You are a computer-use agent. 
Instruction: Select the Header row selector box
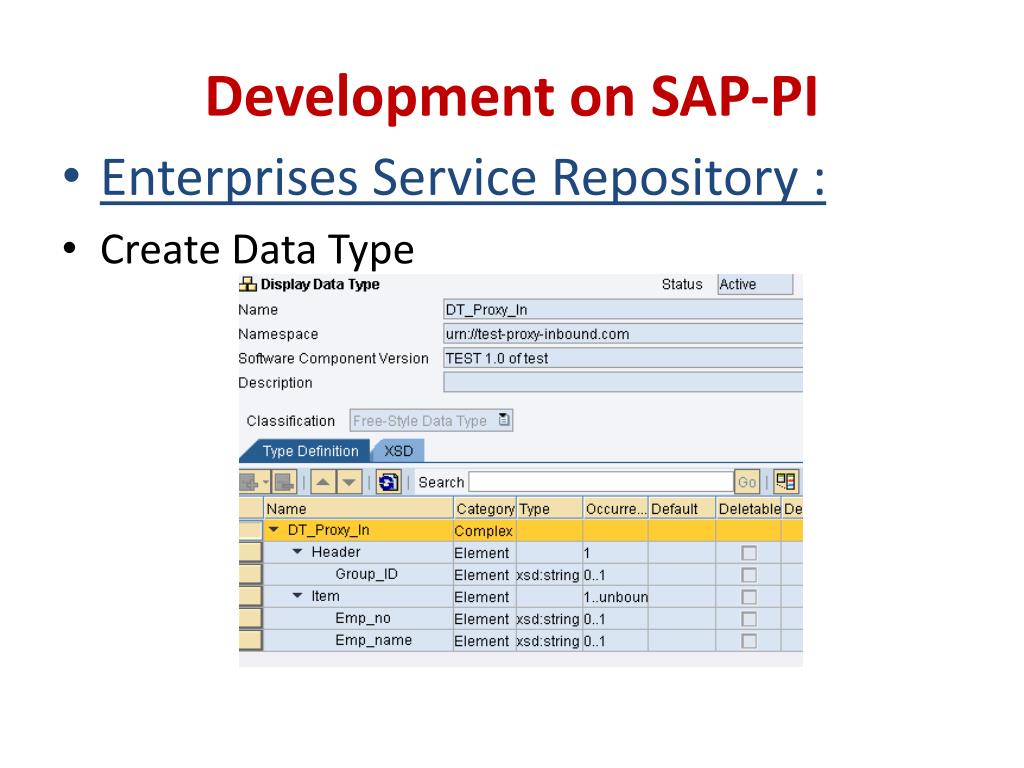click(251, 552)
